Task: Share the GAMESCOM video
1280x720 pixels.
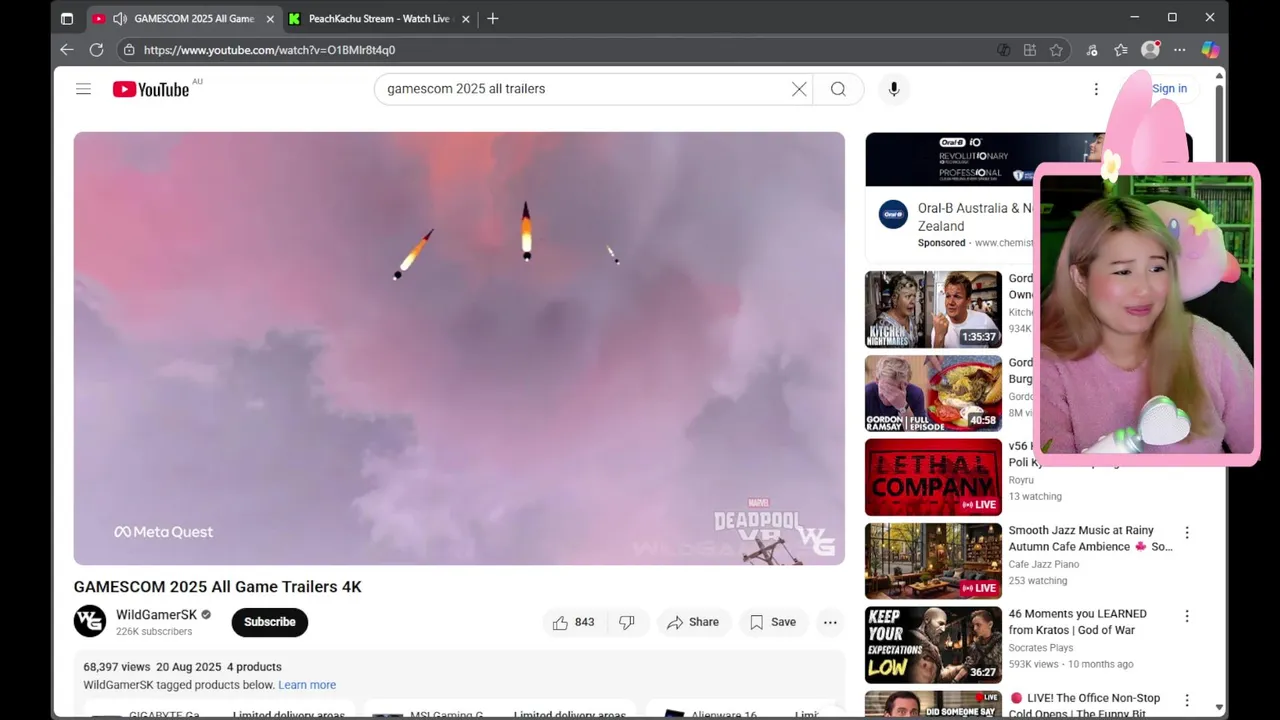Action: (x=693, y=622)
